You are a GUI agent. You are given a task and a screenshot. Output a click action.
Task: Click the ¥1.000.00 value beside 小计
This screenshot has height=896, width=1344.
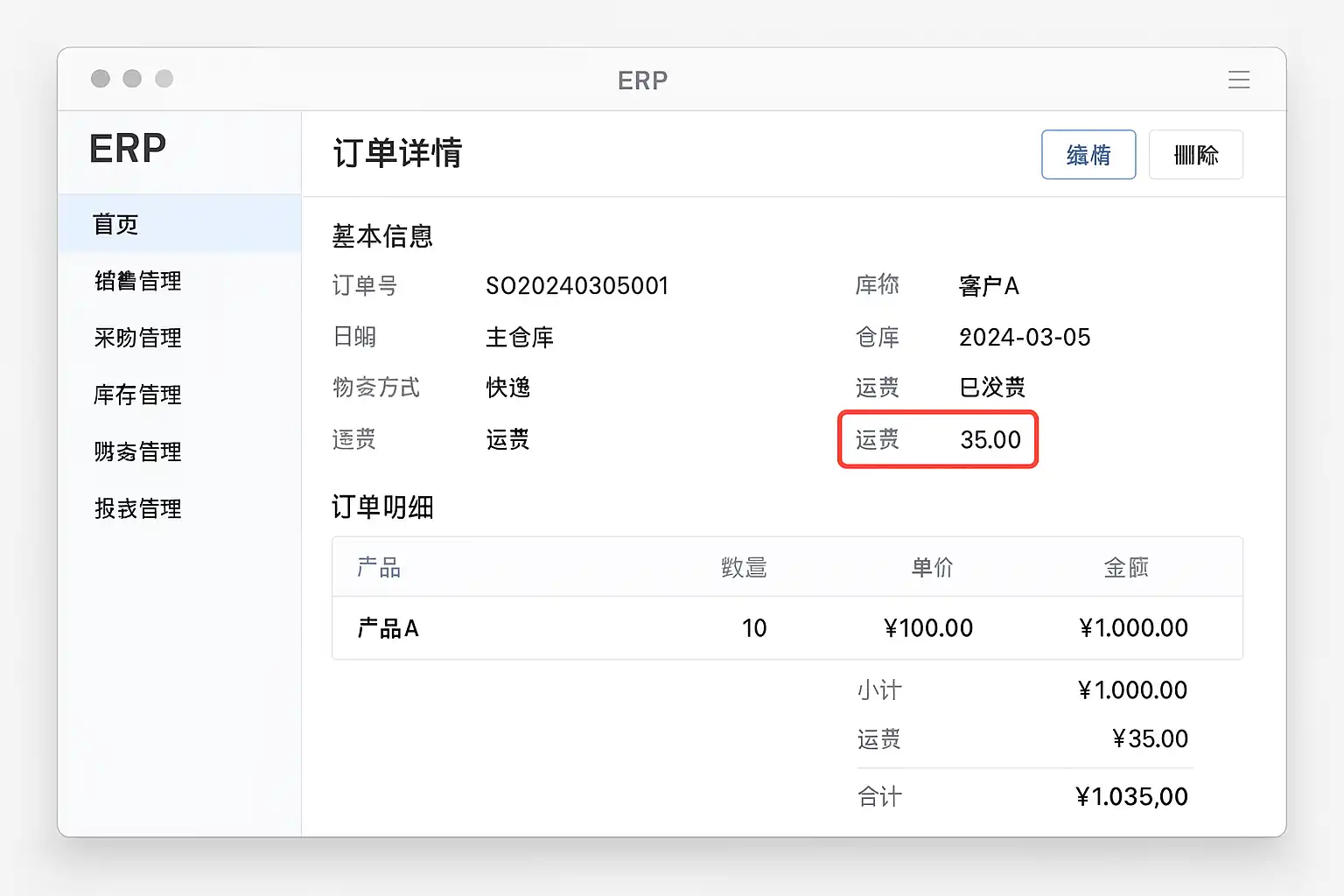(x=1133, y=690)
